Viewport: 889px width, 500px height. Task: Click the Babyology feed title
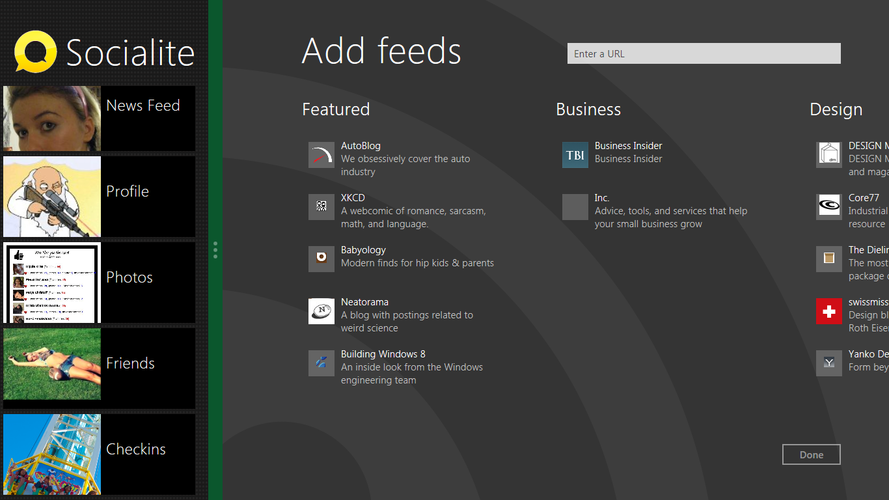click(363, 250)
